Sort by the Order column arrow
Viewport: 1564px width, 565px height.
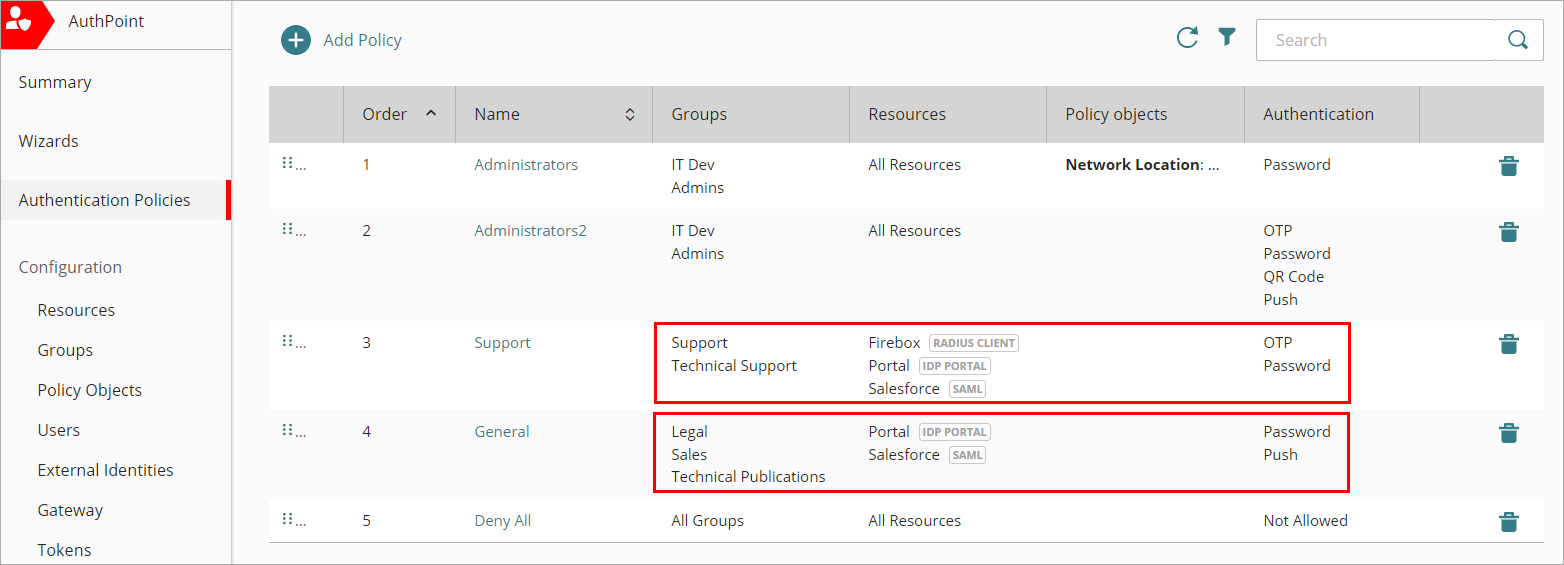[431, 113]
